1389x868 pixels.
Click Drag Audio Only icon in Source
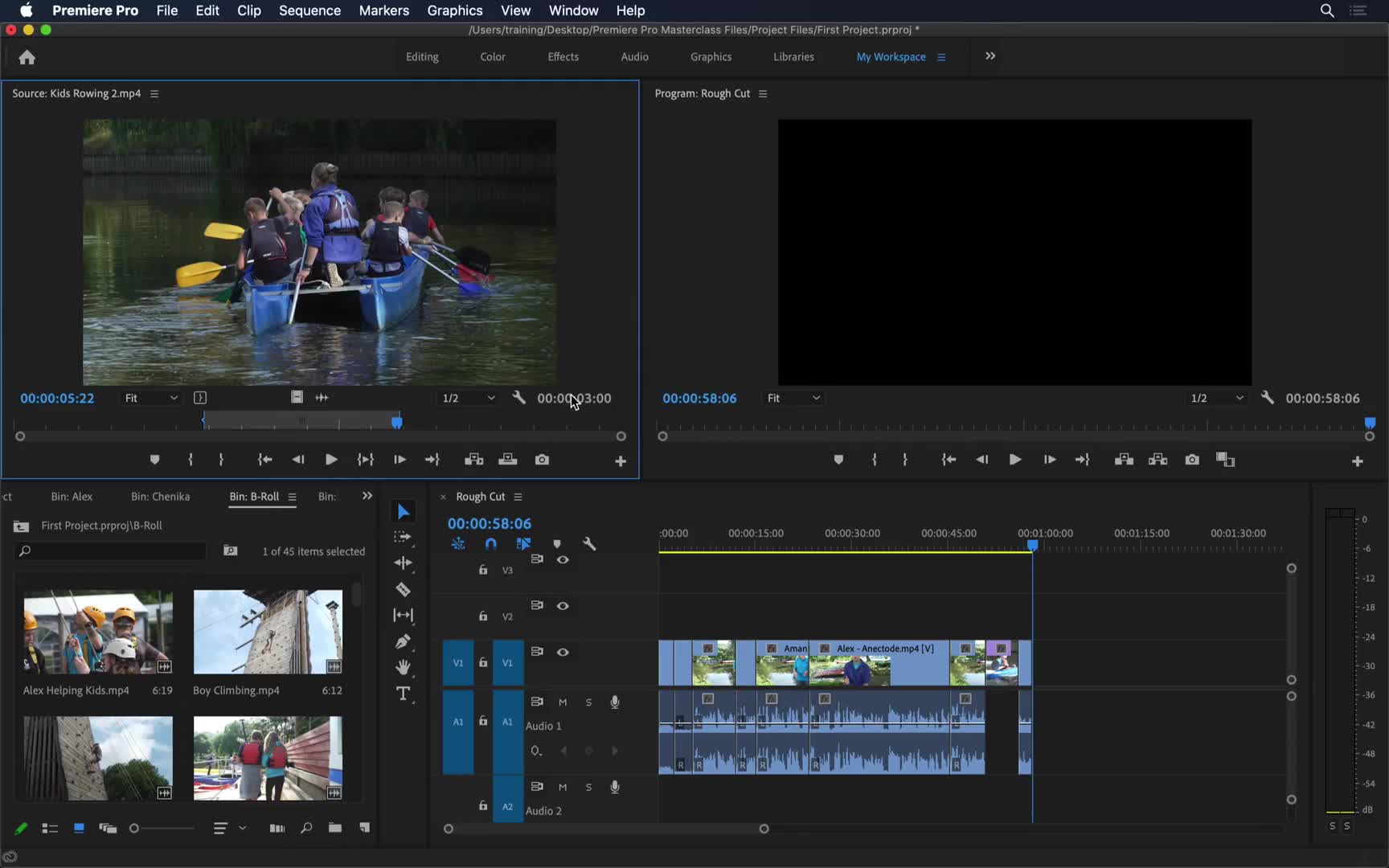[x=322, y=398]
